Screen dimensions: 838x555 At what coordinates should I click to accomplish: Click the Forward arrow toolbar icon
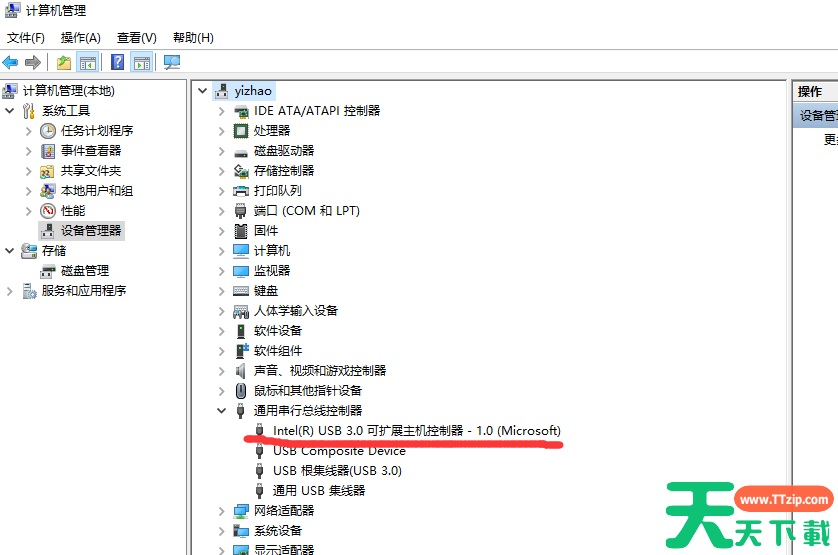pyautogui.click(x=33, y=63)
